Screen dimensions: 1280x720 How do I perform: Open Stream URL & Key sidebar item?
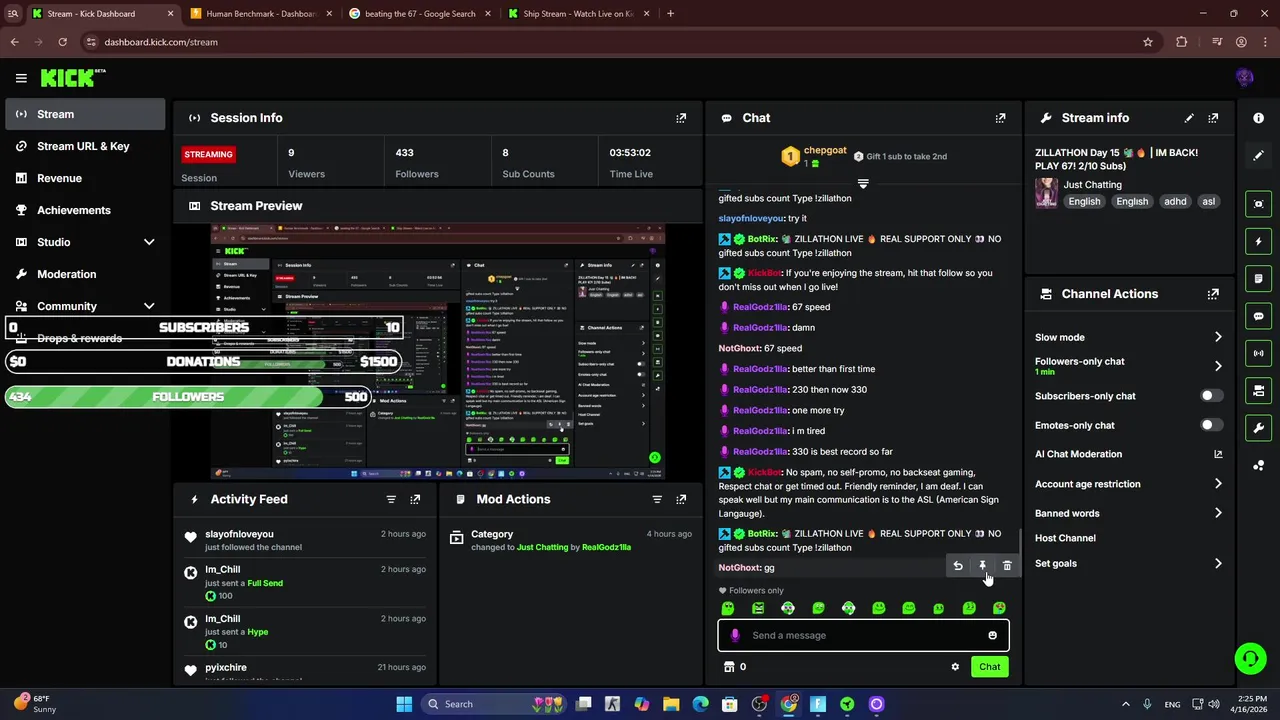(x=85, y=146)
